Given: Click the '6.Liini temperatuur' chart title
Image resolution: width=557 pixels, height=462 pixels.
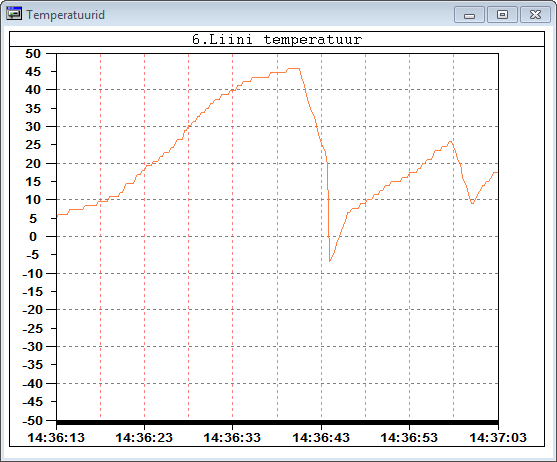Looking at the screenshot, I should tap(277, 39).
